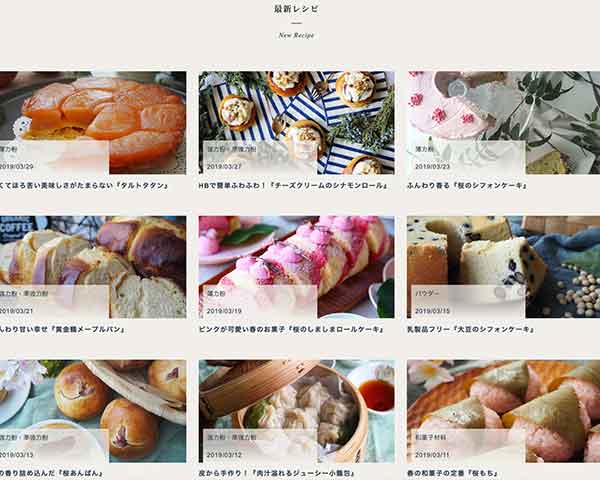Open the sakura mochi recipe image

point(503,411)
